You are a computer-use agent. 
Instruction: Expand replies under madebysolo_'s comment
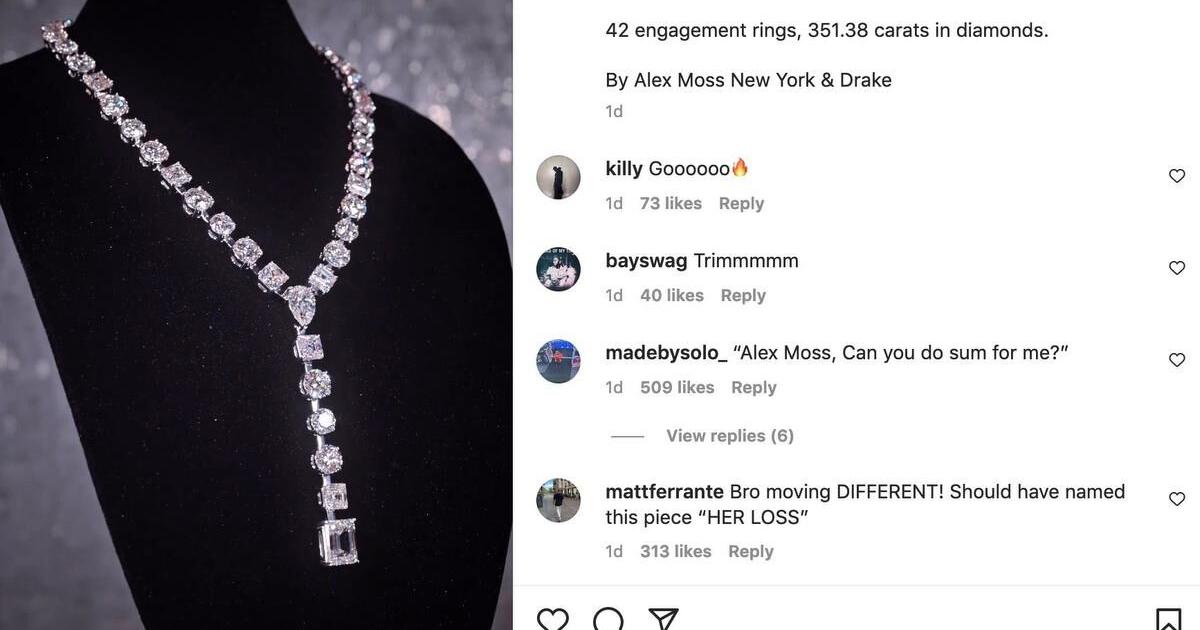click(x=729, y=435)
